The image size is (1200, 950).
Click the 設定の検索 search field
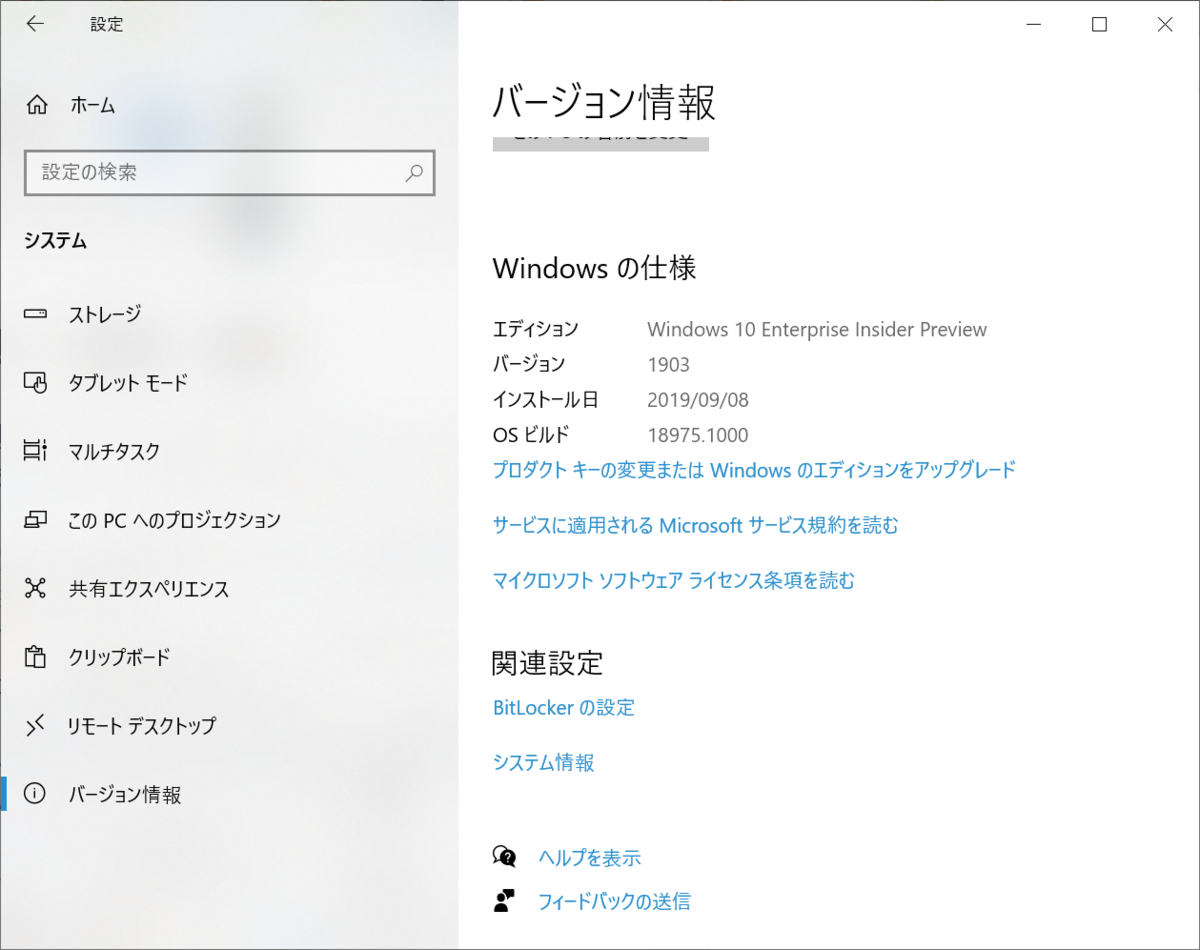[x=229, y=172]
